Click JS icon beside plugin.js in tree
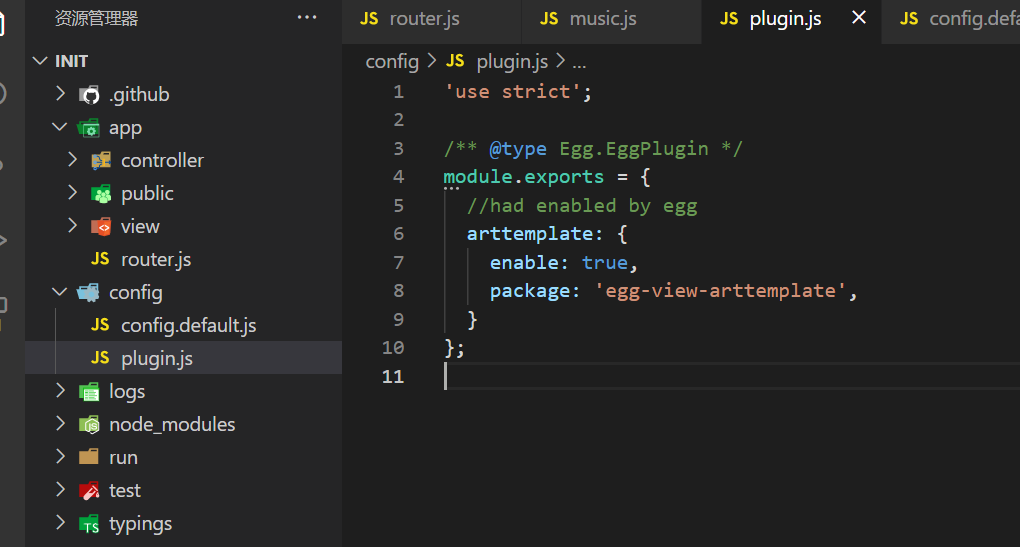The width and height of the screenshot is (1020, 547). click(100, 358)
